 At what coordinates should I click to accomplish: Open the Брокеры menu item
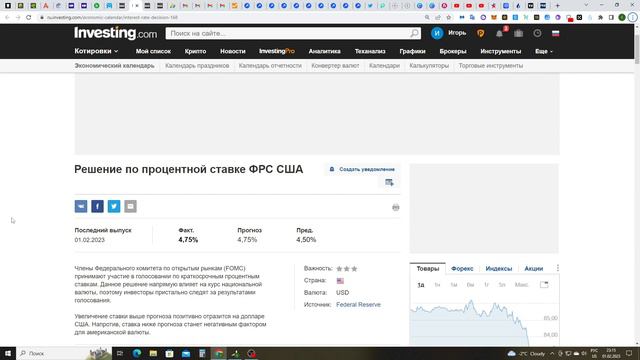point(453,51)
